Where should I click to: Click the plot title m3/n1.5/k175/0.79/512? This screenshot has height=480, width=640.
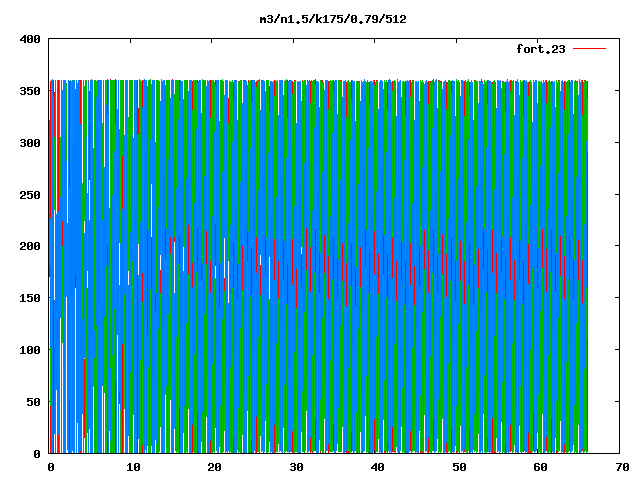[x=333, y=19]
